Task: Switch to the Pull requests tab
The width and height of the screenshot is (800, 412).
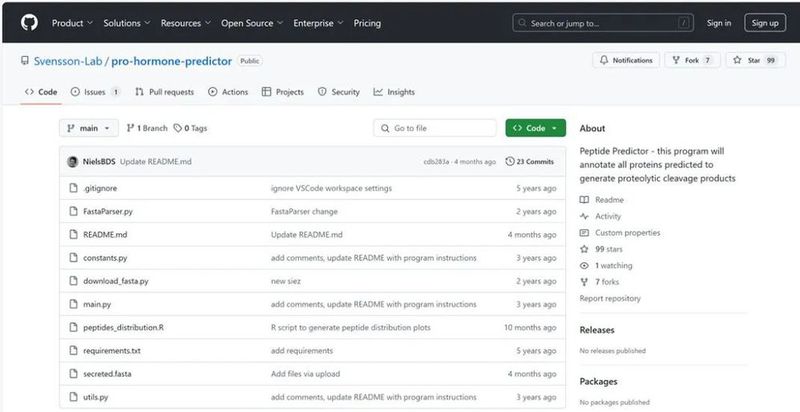Action: click(165, 92)
